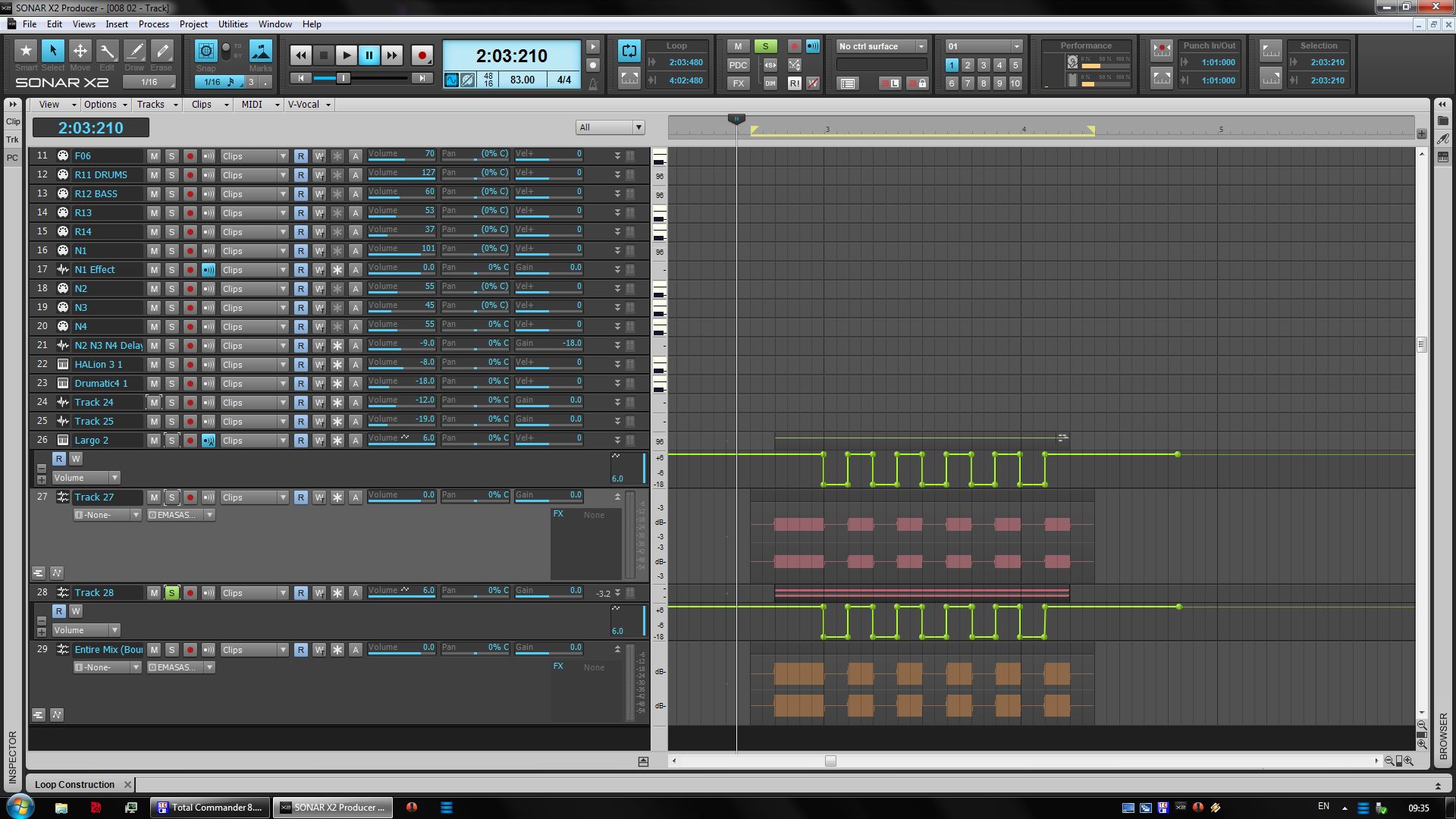Click the V-Vocal menu button
1456x819 pixels.
click(x=309, y=105)
